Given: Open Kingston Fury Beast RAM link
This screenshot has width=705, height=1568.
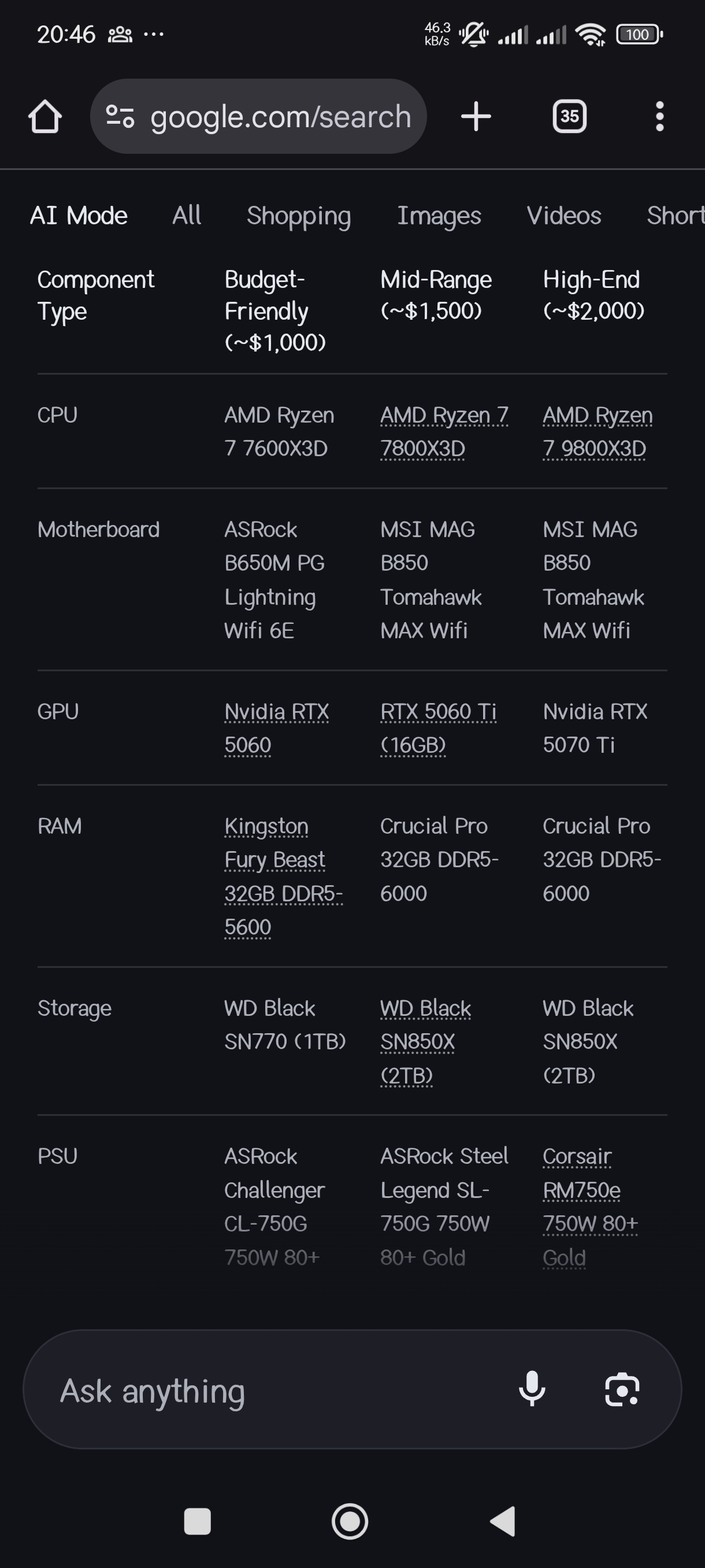Looking at the screenshot, I should 282,876.
